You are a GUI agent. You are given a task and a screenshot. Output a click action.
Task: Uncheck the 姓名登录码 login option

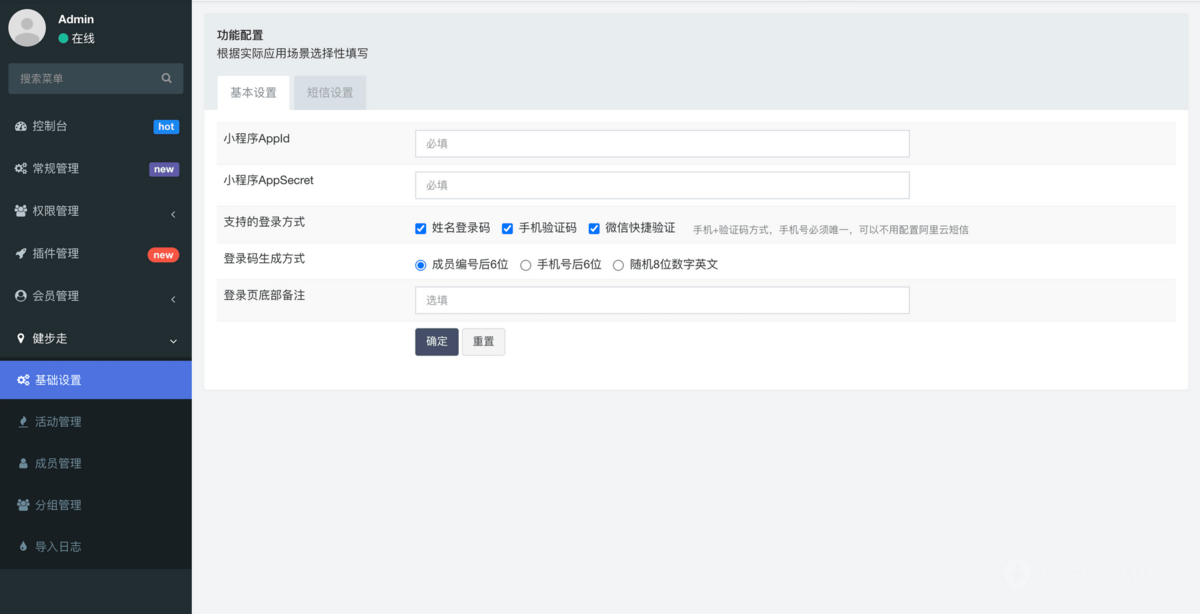pos(420,228)
